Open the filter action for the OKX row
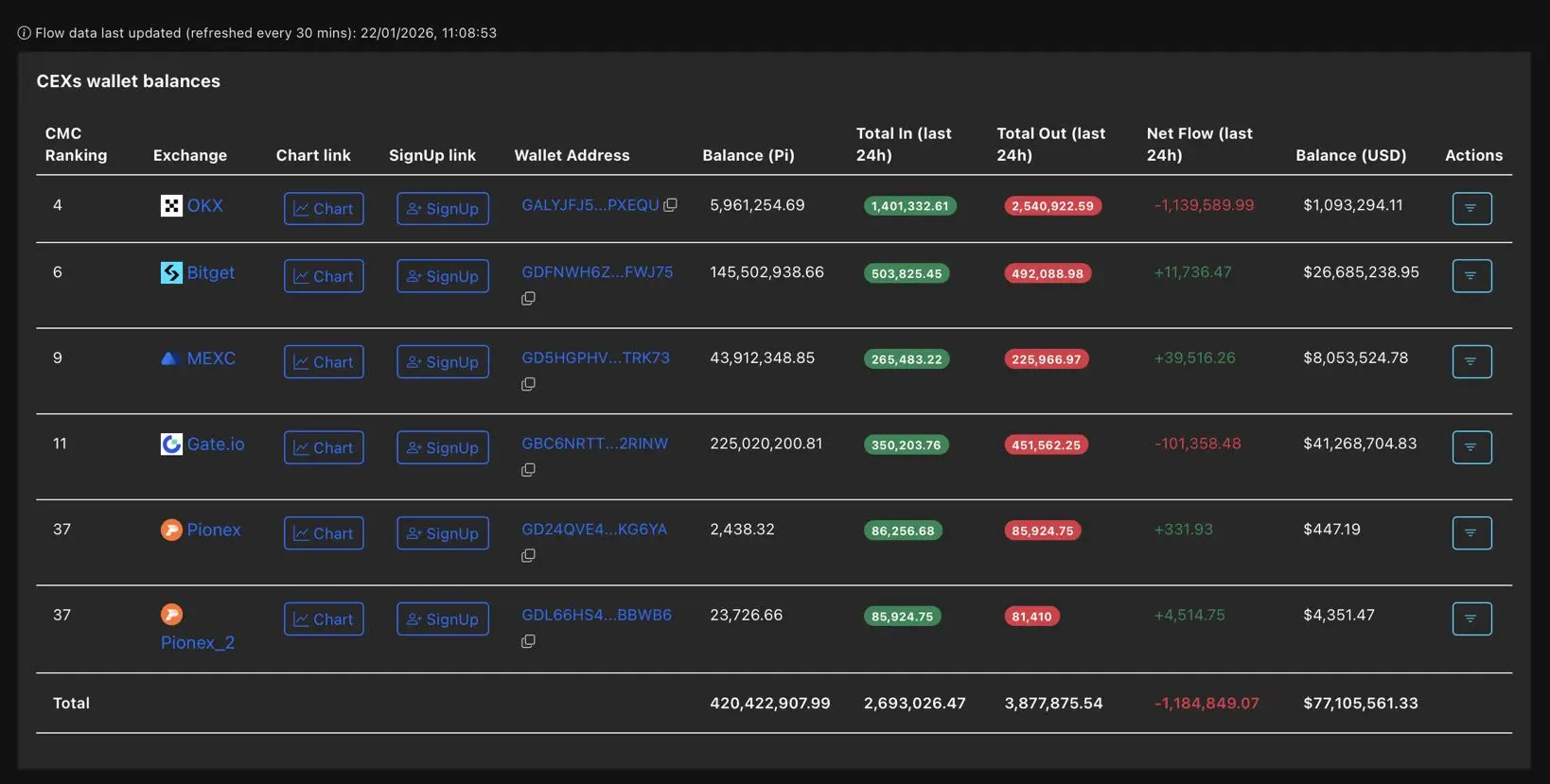The width and height of the screenshot is (1550, 784). click(x=1471, y=208)
